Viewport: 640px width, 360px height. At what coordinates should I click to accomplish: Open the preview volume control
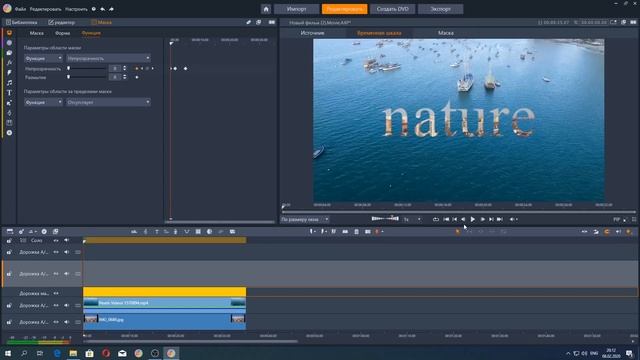coord(513,220)
